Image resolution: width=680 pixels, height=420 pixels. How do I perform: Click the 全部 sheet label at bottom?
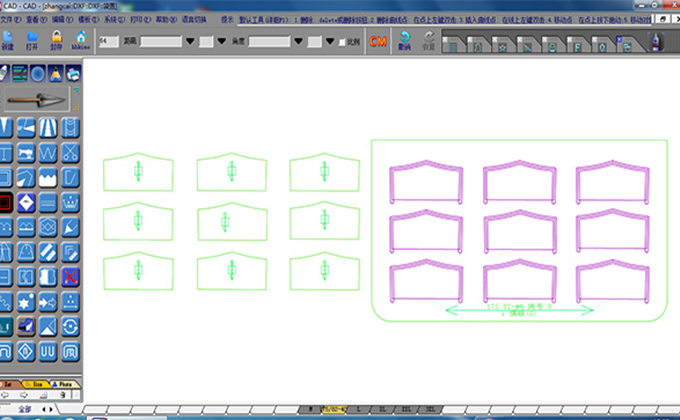25,409
